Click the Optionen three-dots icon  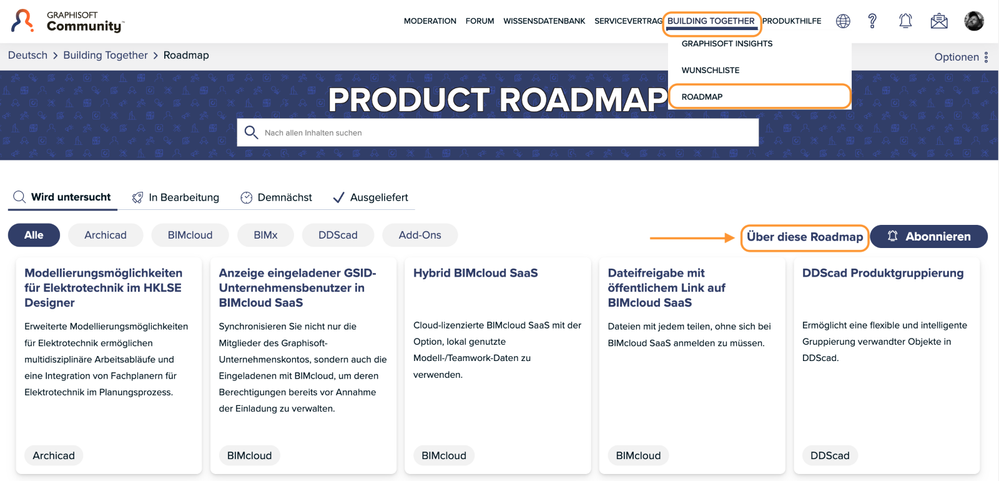(986, 57)
